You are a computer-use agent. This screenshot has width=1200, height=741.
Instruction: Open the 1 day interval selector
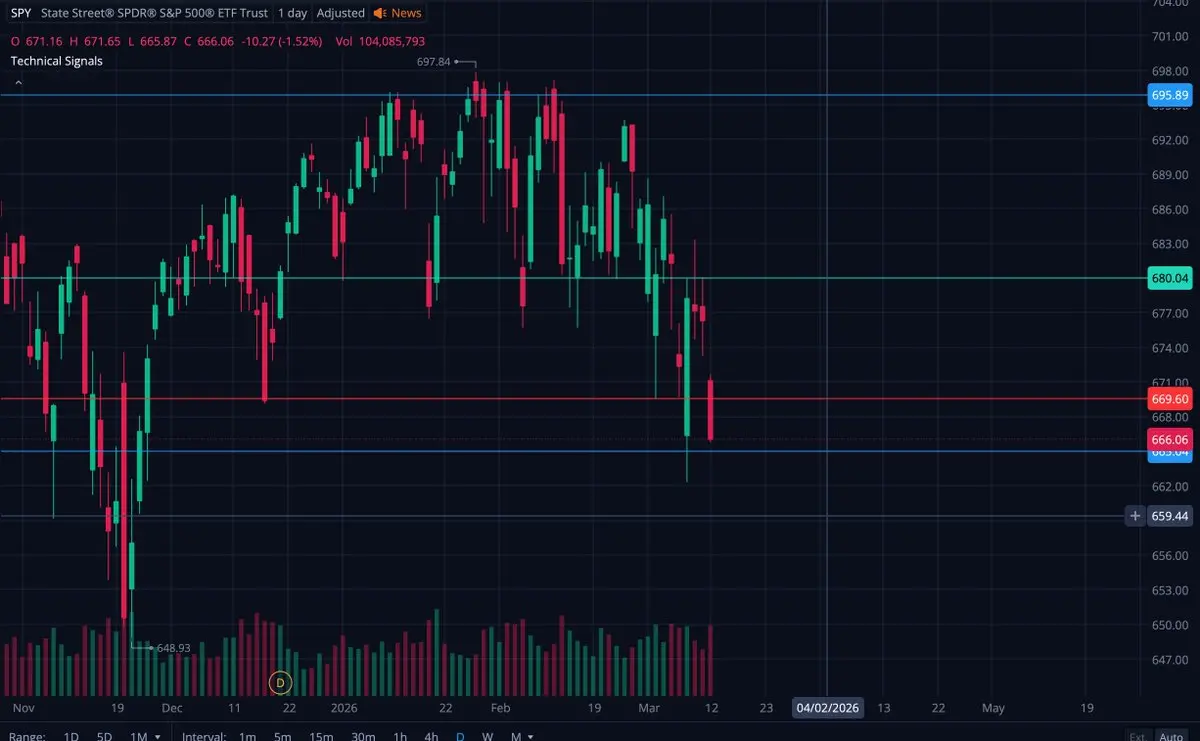pyautogui.click(x=293, y=13)
